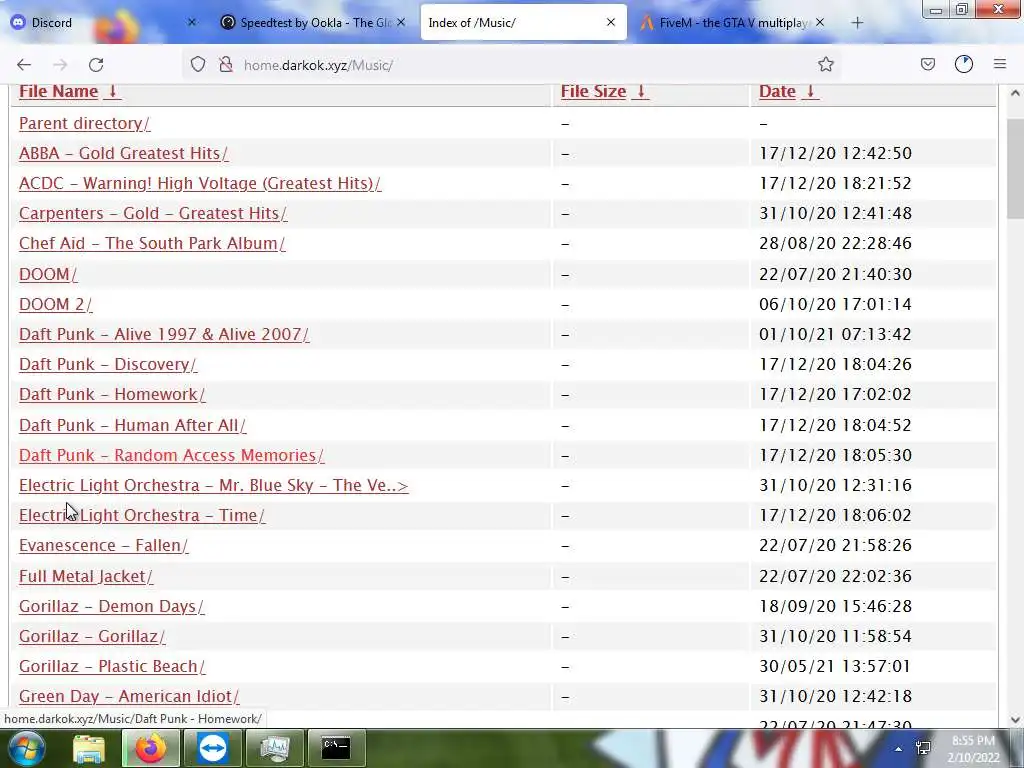The width and height of the screenshot is (1024, 768).
Task: Bookmark this page with the star icon
Action: point(825,64)
